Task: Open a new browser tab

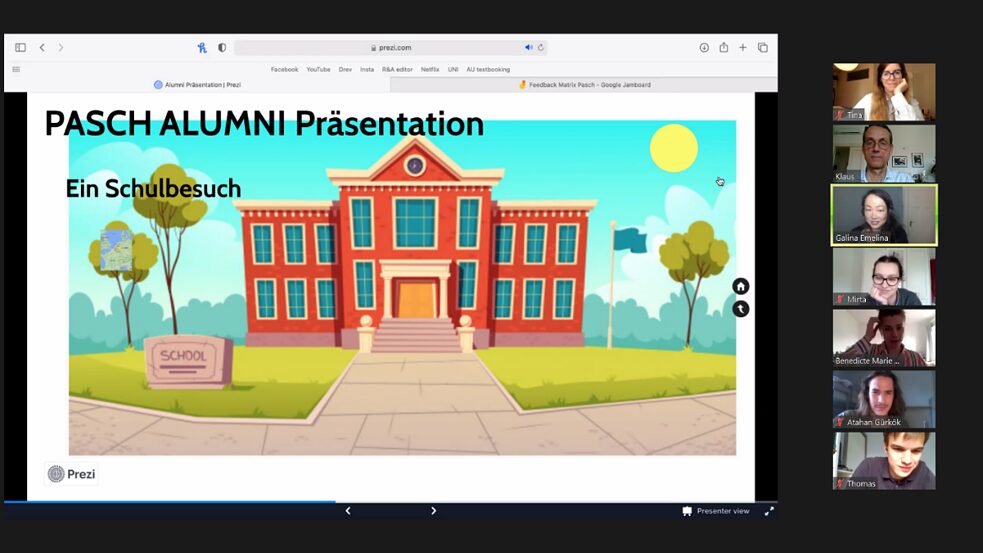Action: (742, 47)
